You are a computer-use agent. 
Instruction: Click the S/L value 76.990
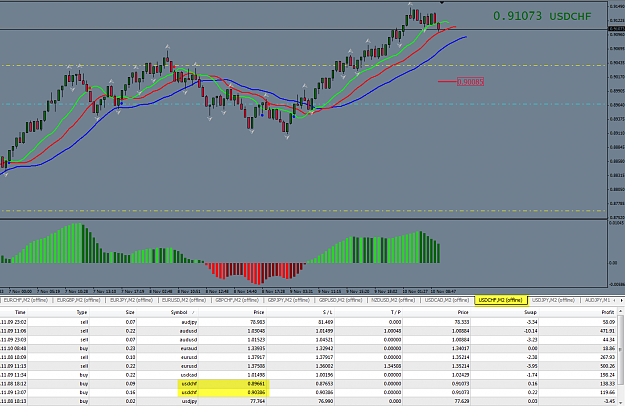click(326, 401)
